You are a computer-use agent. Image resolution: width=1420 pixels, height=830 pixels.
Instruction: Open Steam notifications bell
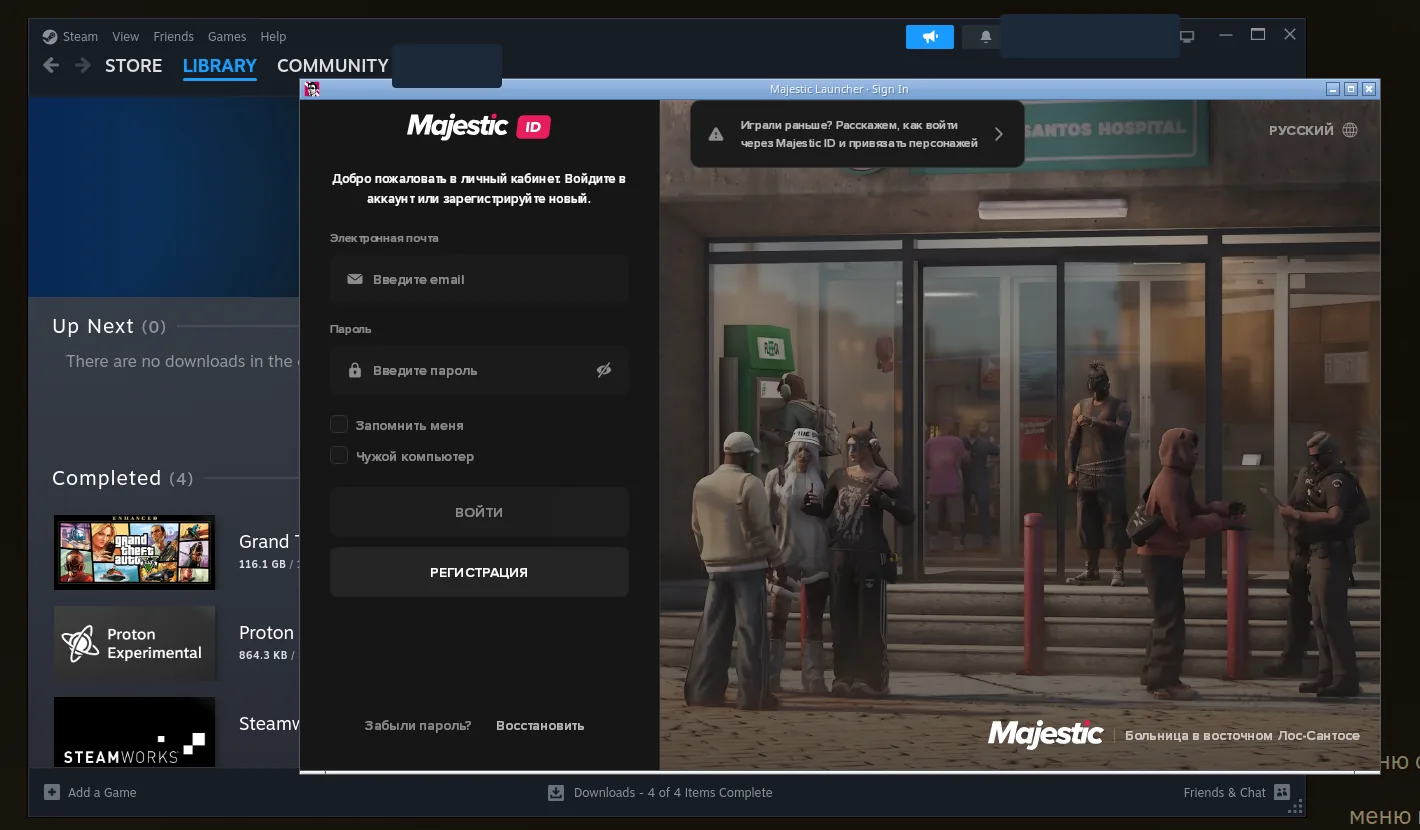[x=986, y=37]
